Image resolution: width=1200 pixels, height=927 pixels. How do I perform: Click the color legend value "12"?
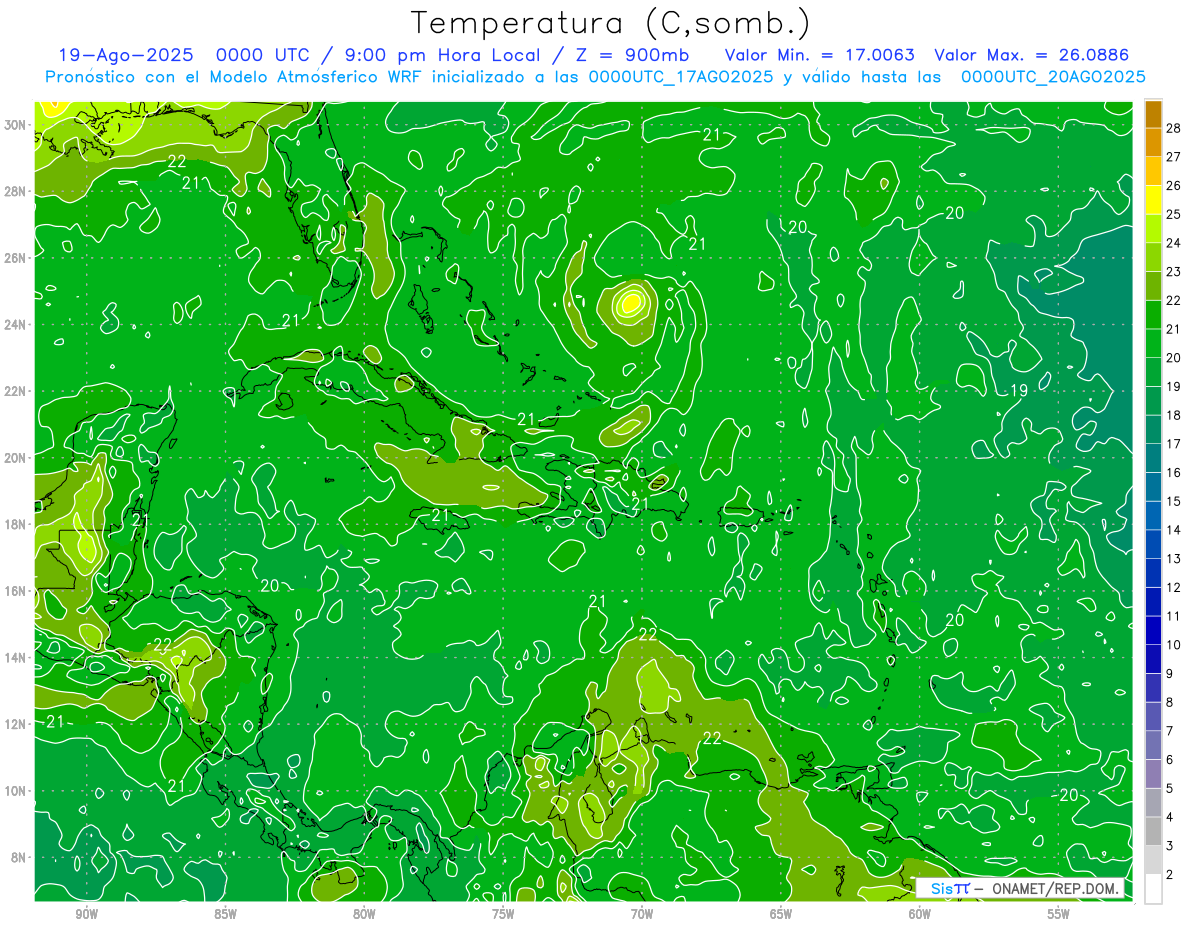(x=1174, y=588)
